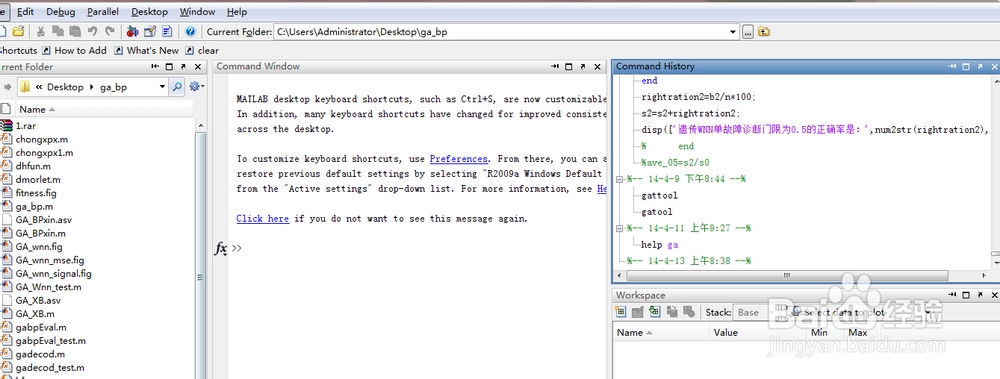The width and height of the screenshot is (1000, 379).
Task: Open the Desktop menu
Action: tap(149, 11)
